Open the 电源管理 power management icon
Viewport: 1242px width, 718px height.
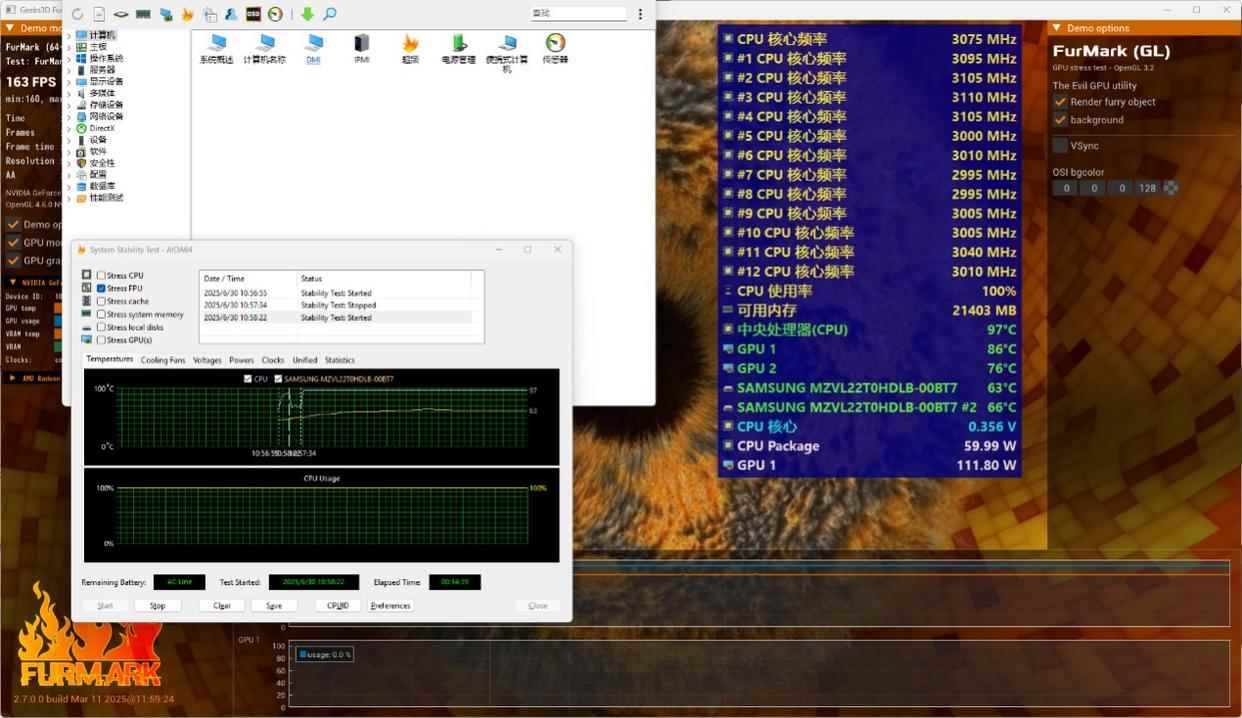(x=459, y=46)
